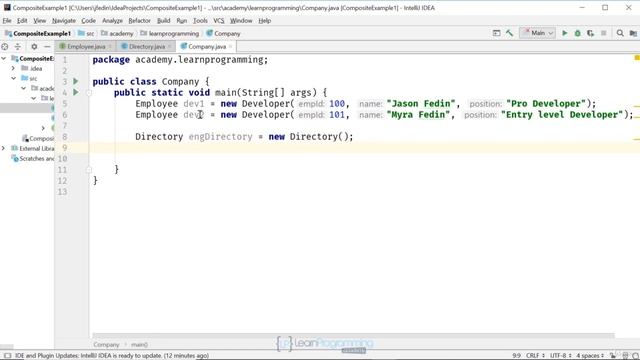Screen dimensions: 640x360
Task: Open the Main run configuration dropdown
Action: (x=538, y=33)
